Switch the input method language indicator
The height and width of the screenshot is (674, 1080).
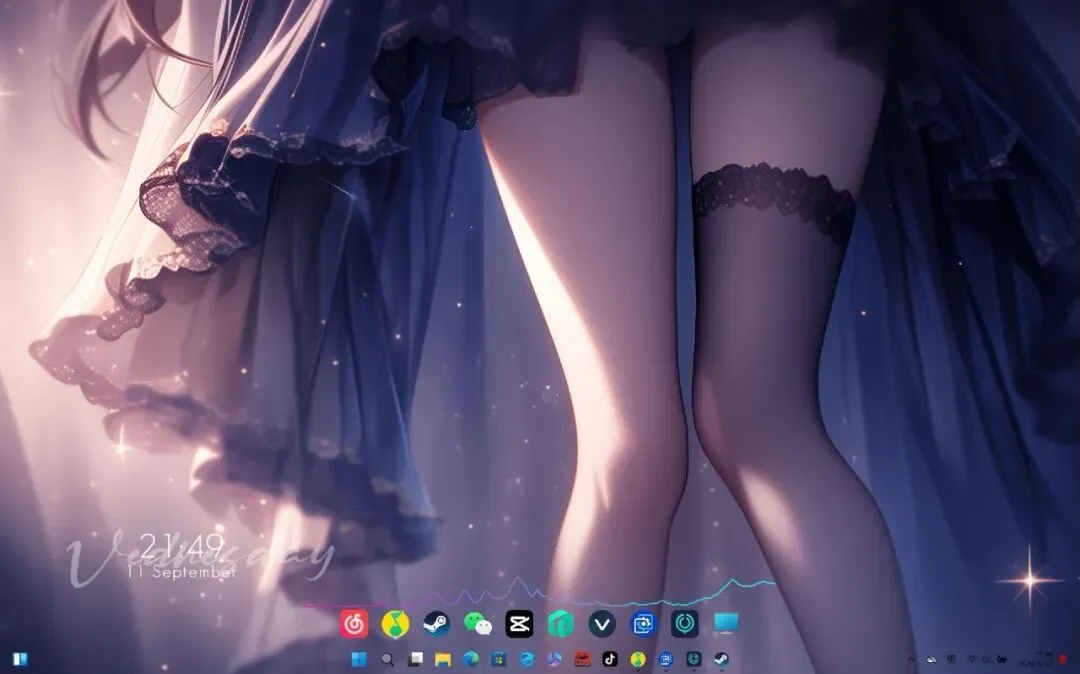coord(951,660)
